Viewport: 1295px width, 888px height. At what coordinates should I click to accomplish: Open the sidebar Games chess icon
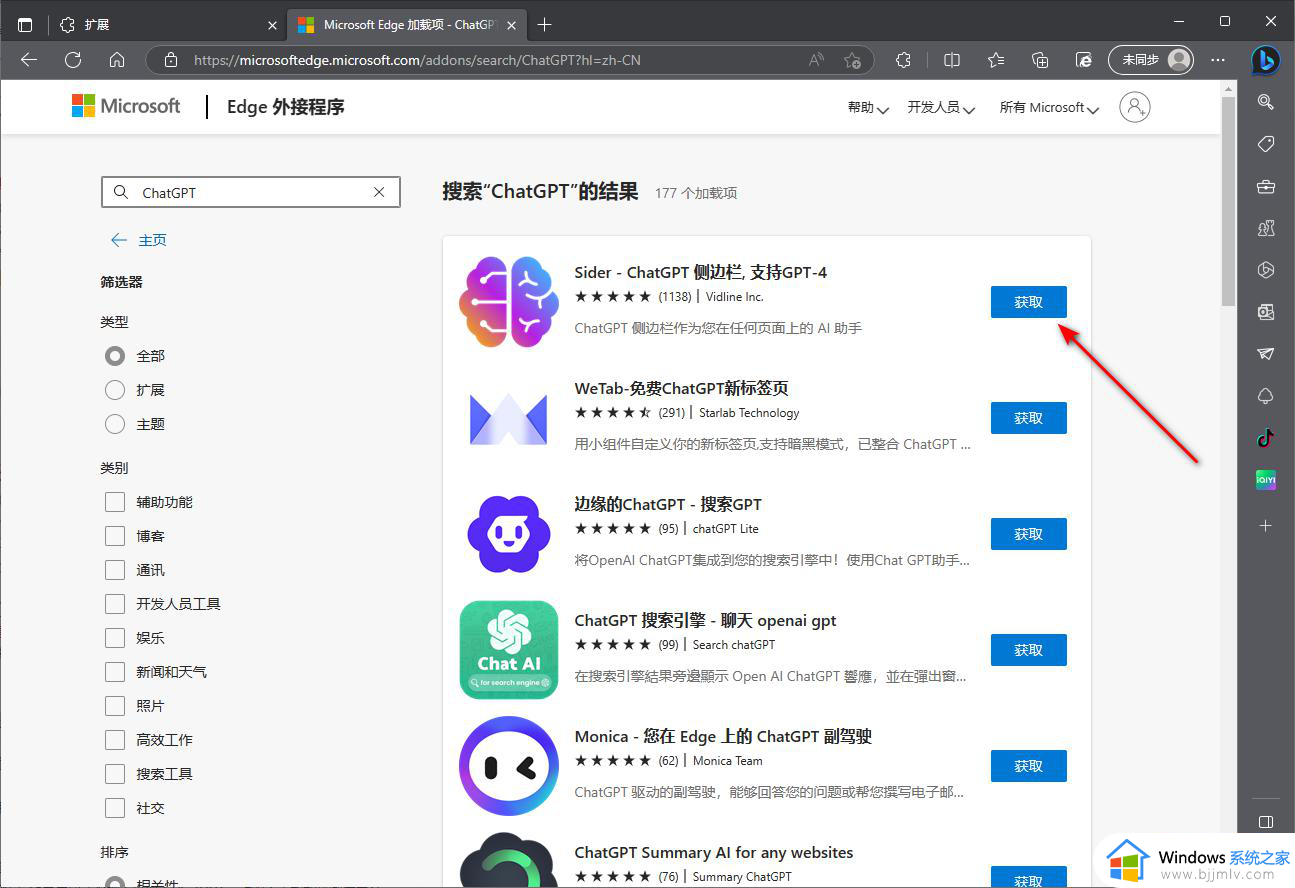pos(1266,228)
